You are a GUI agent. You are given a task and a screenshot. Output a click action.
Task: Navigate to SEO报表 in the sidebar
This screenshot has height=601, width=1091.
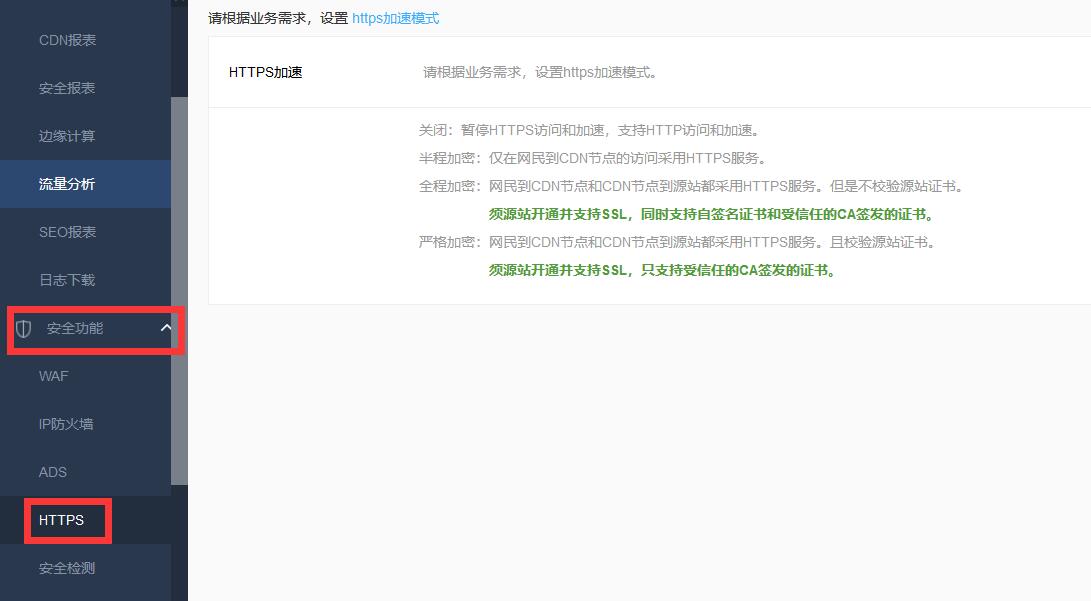click(x=67, y=232)
